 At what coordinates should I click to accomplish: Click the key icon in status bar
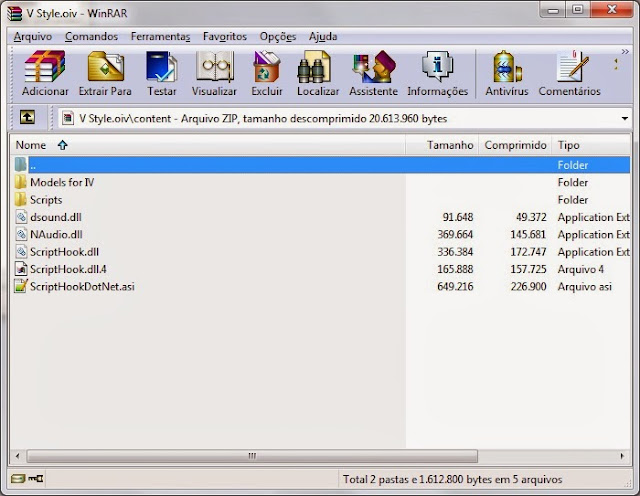pos(36,478)
